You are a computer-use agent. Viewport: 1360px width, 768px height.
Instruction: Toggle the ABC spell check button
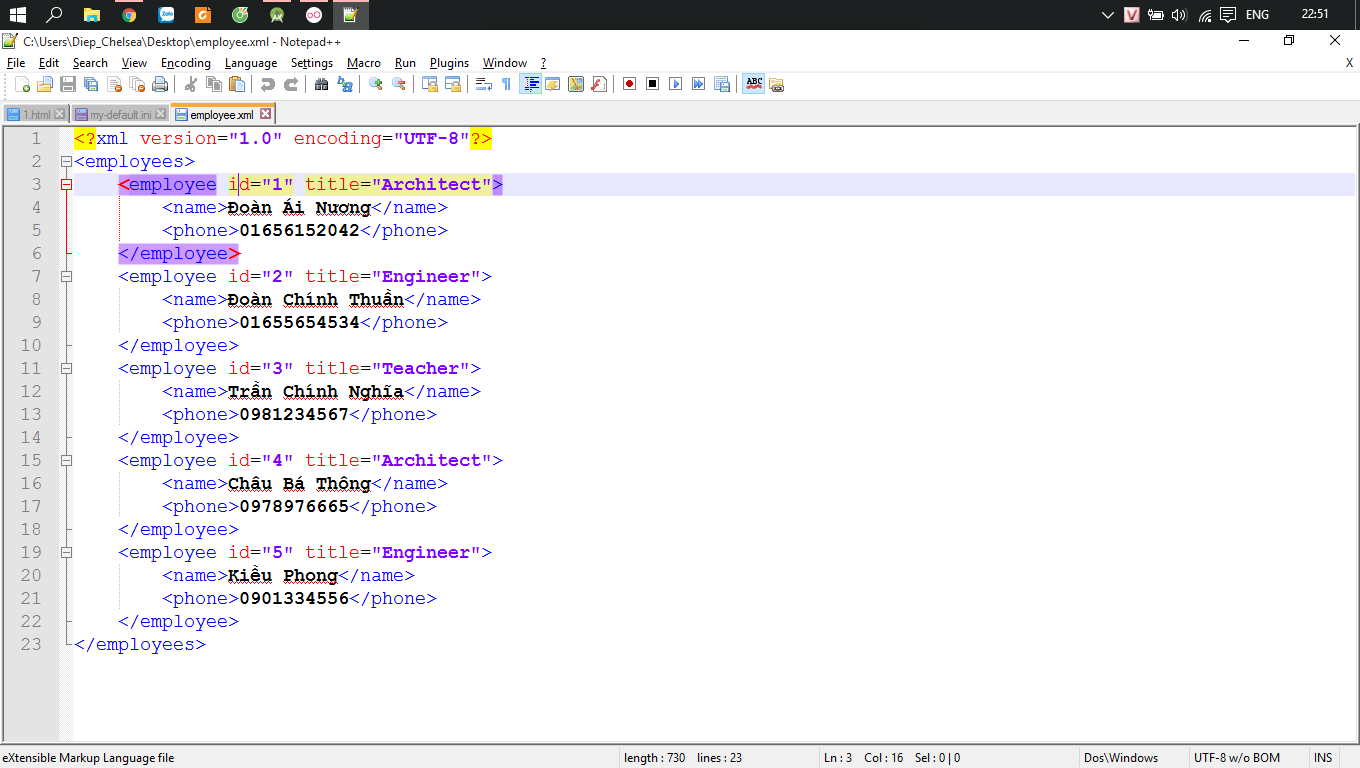point(754,85)
